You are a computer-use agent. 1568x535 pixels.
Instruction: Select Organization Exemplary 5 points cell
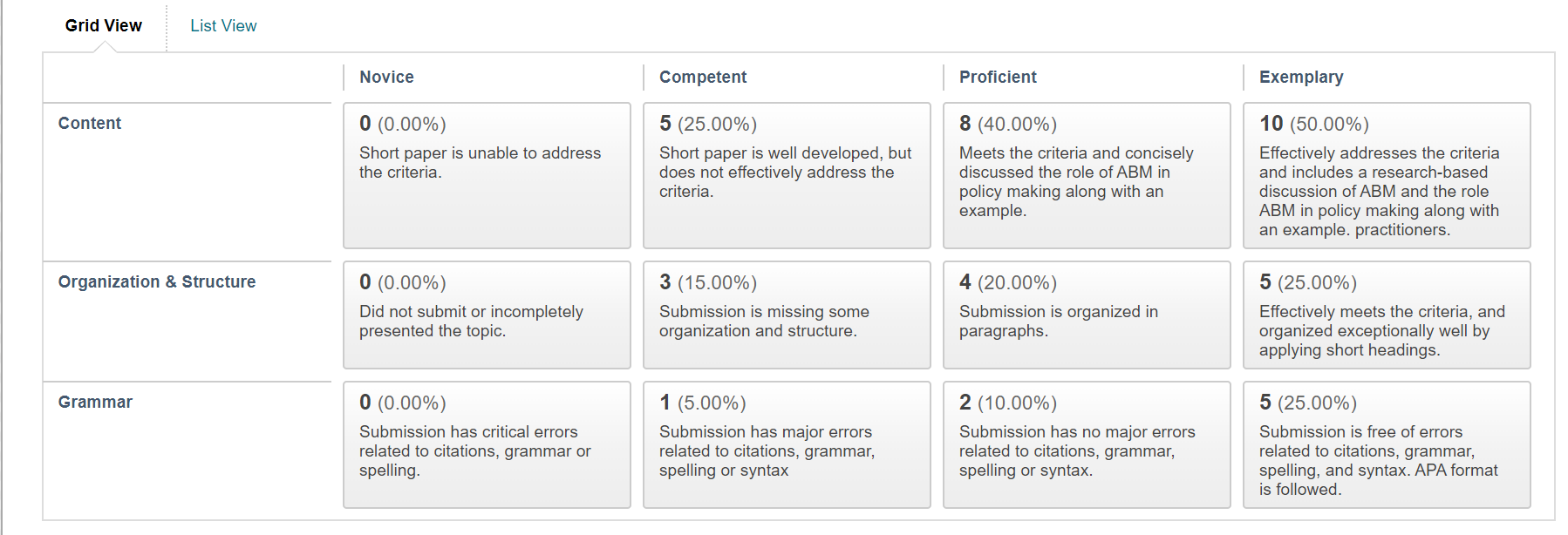[1387, 315]
